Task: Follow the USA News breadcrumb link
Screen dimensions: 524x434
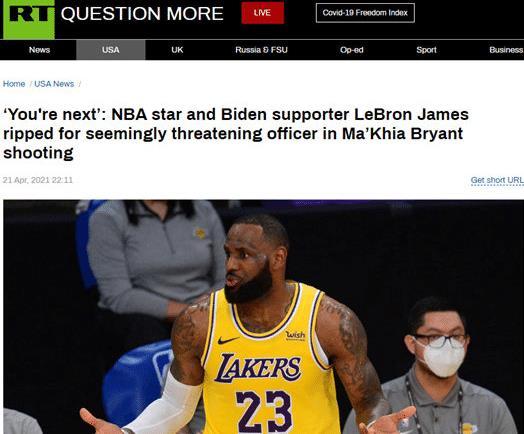Action: coord(54,84)
